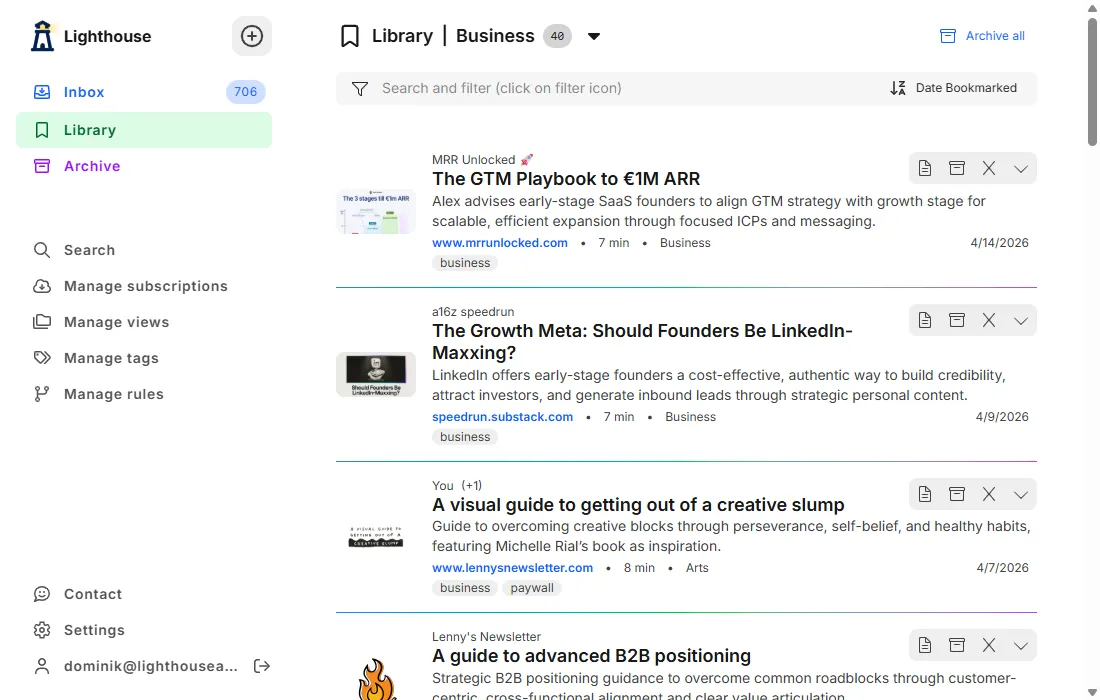Image resolution: width=1100 pixels, height=700 pixels.
Task: Select the paywall tag on creative slump article
Action: [x=532, y=588]
